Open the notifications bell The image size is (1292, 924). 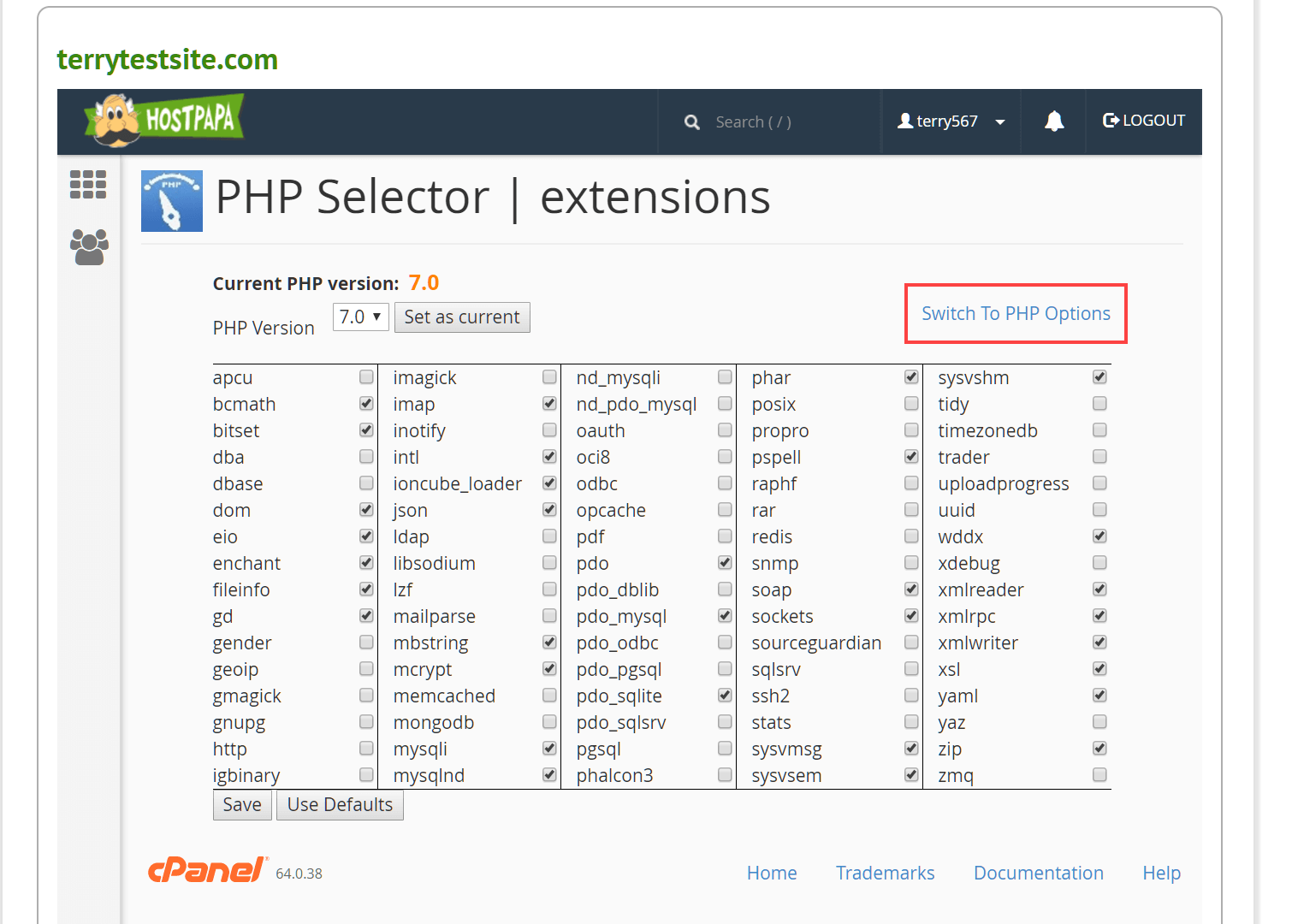[x=1054, y=121]
